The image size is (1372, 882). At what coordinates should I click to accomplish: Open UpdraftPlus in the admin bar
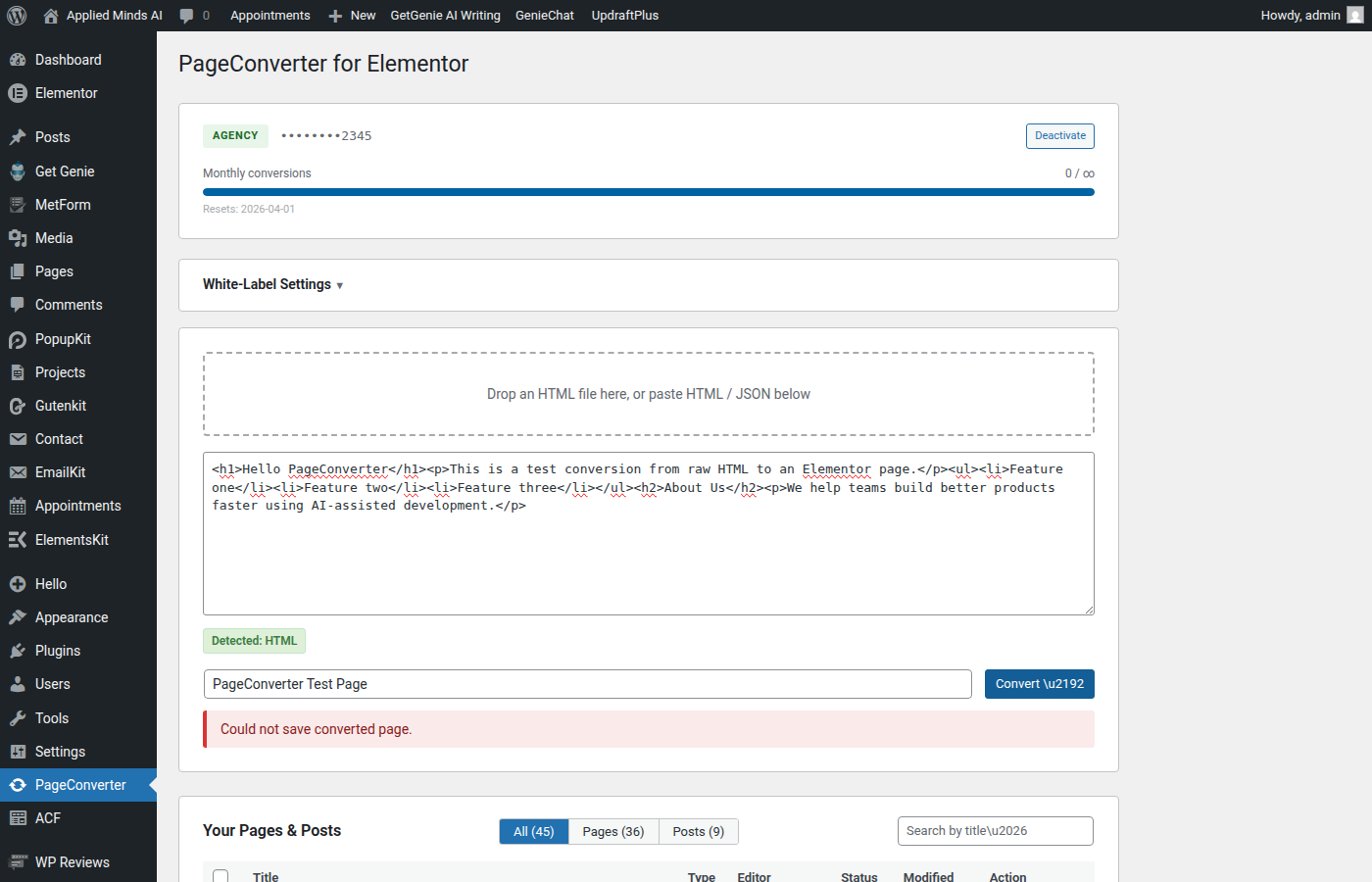pos(625,16)
